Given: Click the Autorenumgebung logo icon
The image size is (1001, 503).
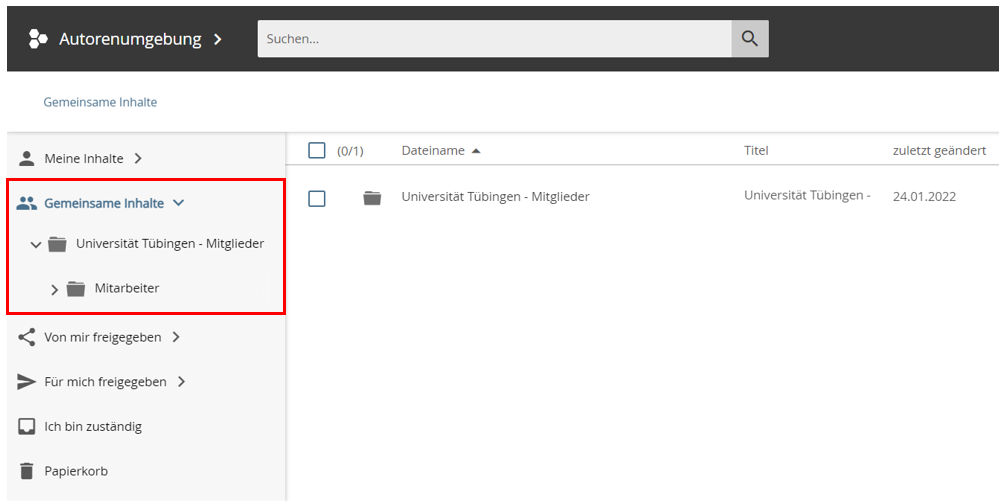Looking at the screenshot, I should (x=38, y=39).
